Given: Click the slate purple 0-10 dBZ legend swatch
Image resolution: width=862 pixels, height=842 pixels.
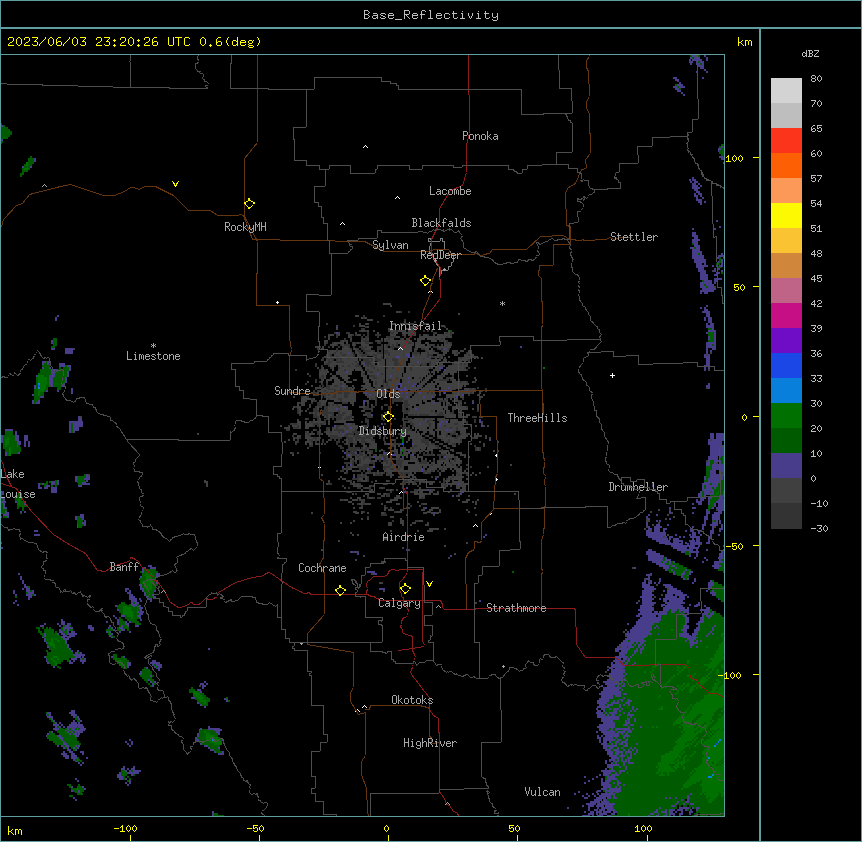Looking at the screenshot, I should tap(786, 466).
